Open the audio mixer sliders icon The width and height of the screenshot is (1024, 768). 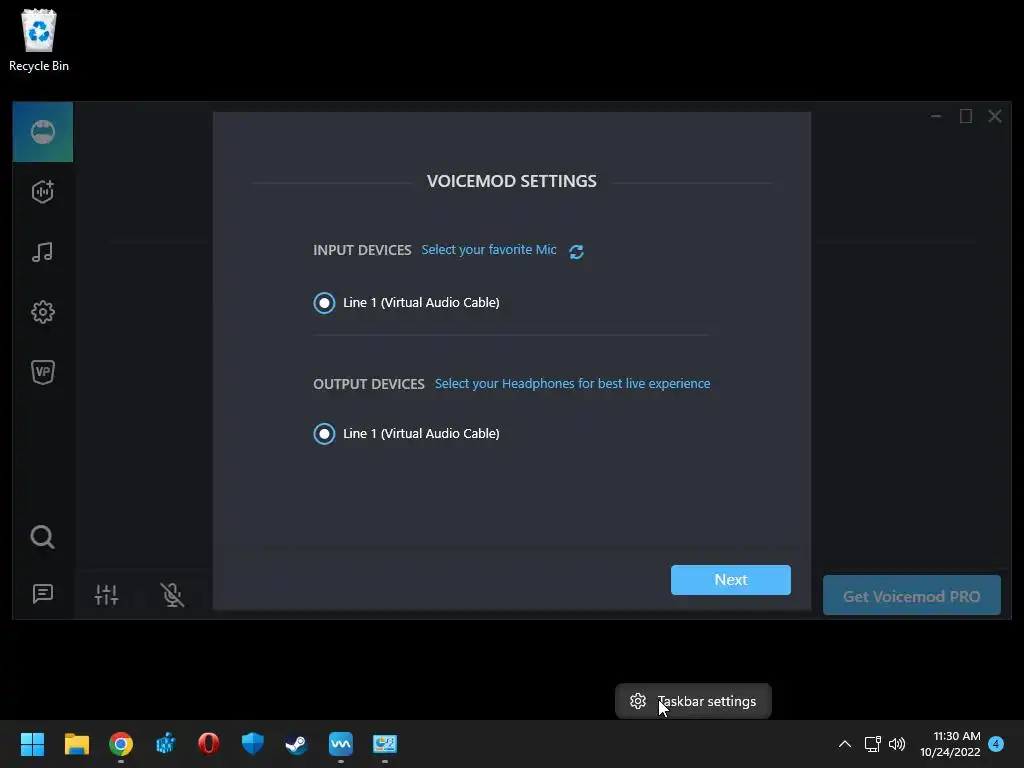[106, 594]
